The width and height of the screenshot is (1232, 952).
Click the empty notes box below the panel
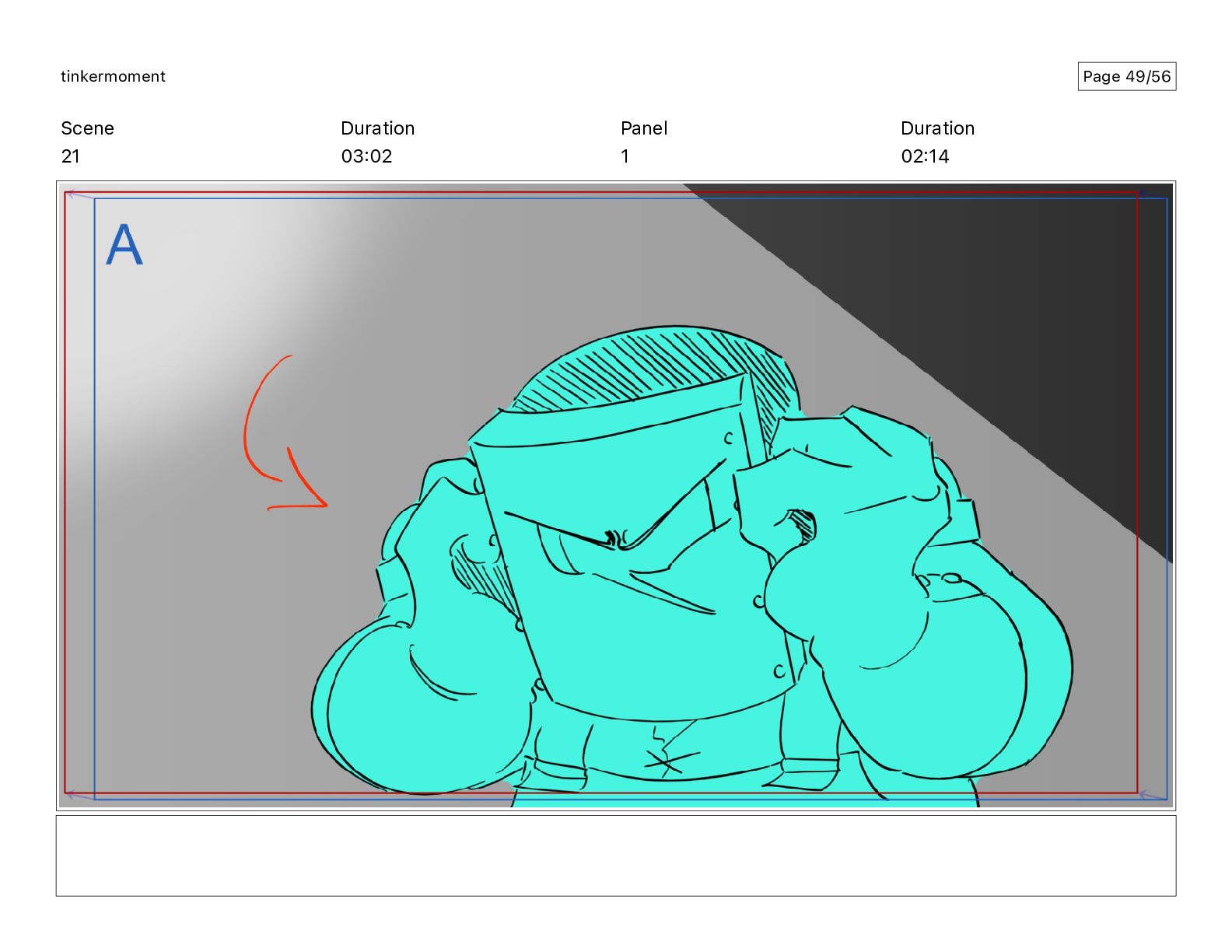click(616, 856)
